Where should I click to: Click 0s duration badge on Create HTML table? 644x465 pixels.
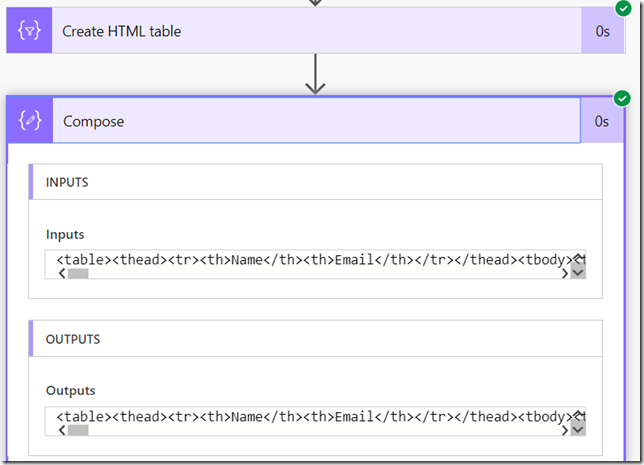(602, 31)
